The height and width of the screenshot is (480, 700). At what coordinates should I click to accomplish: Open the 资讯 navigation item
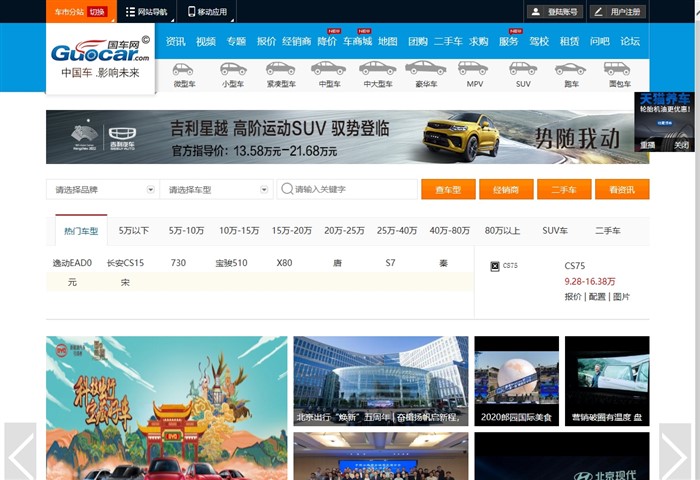coord(175,42)
